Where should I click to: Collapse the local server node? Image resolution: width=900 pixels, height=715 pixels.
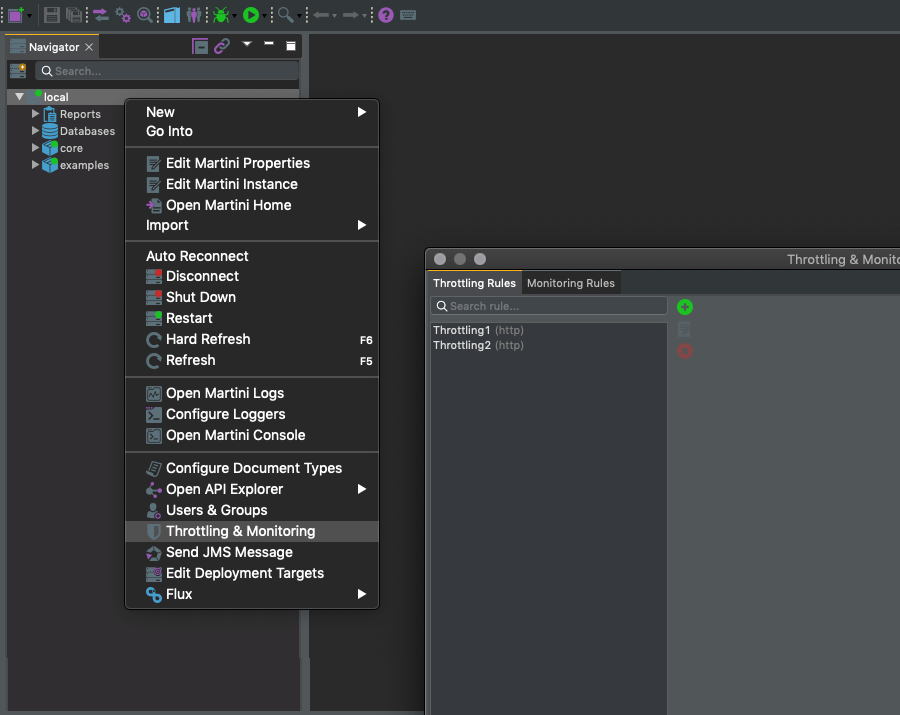click(19, 96)
